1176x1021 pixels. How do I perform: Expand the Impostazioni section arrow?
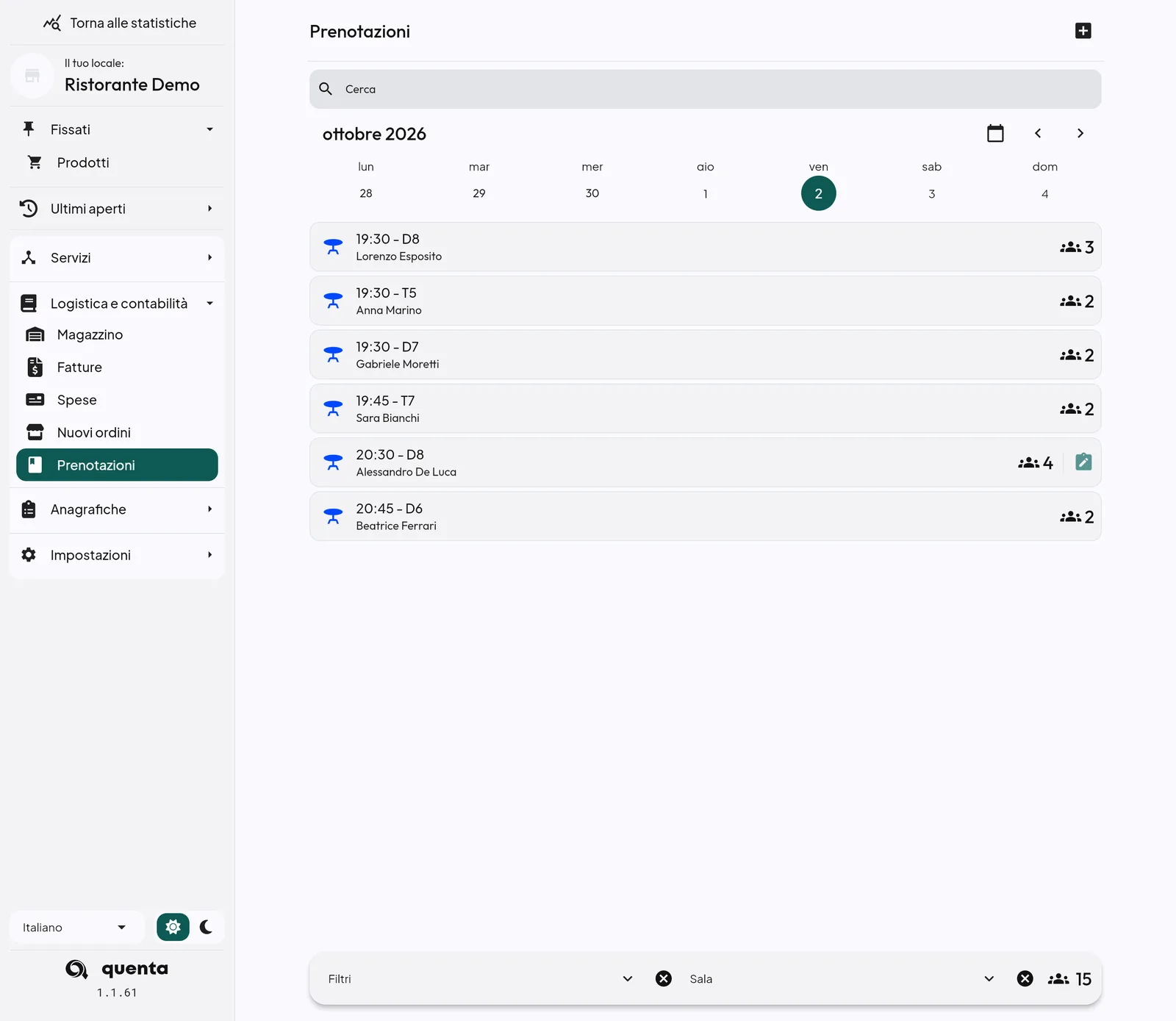[209, 555]
